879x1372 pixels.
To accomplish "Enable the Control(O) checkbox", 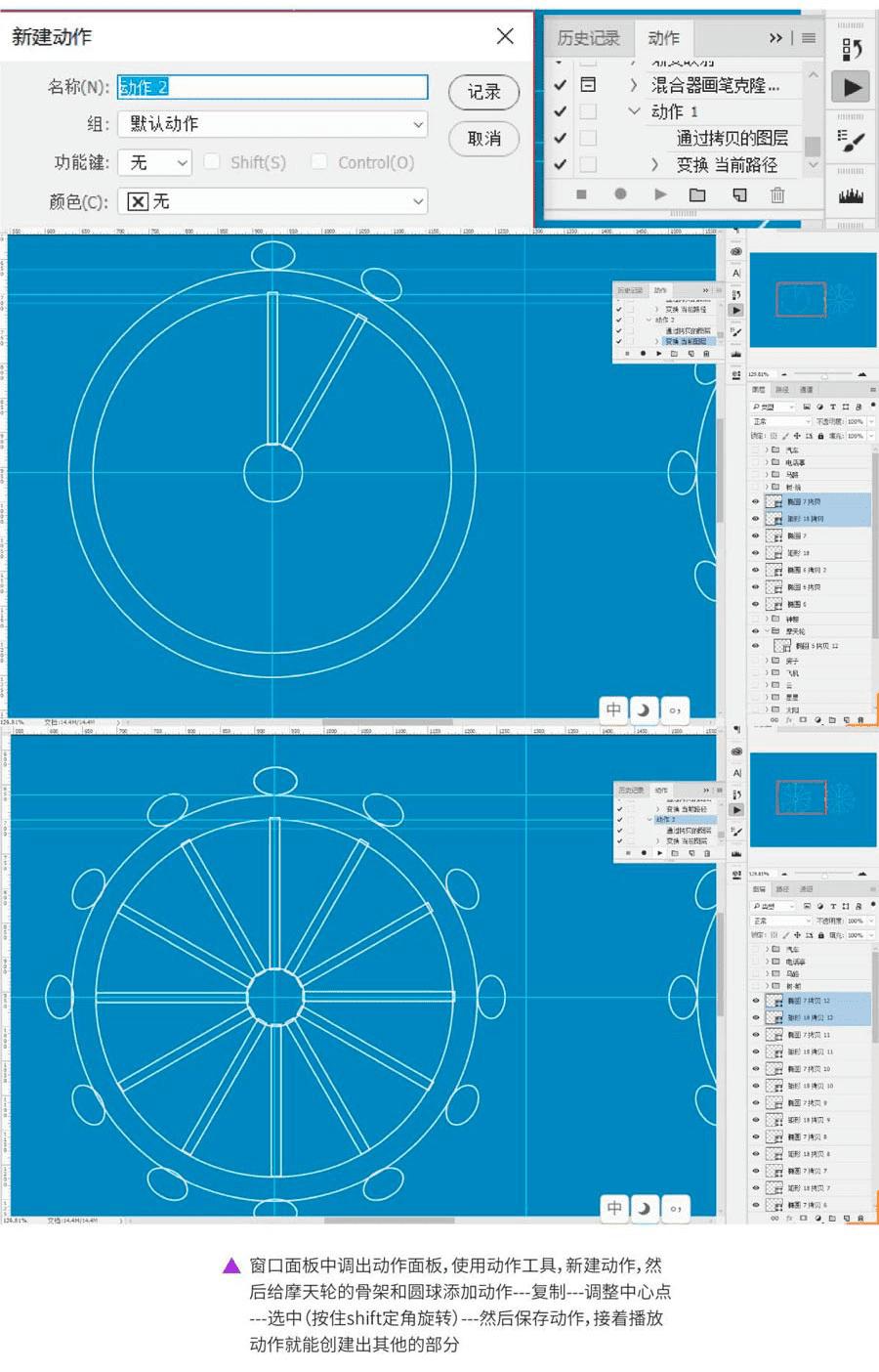I will coord(319,162).
